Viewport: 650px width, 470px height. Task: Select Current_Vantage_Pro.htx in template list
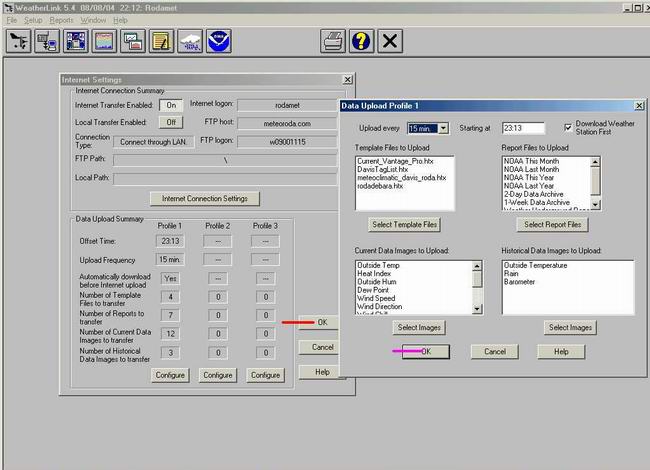[395, 161]
